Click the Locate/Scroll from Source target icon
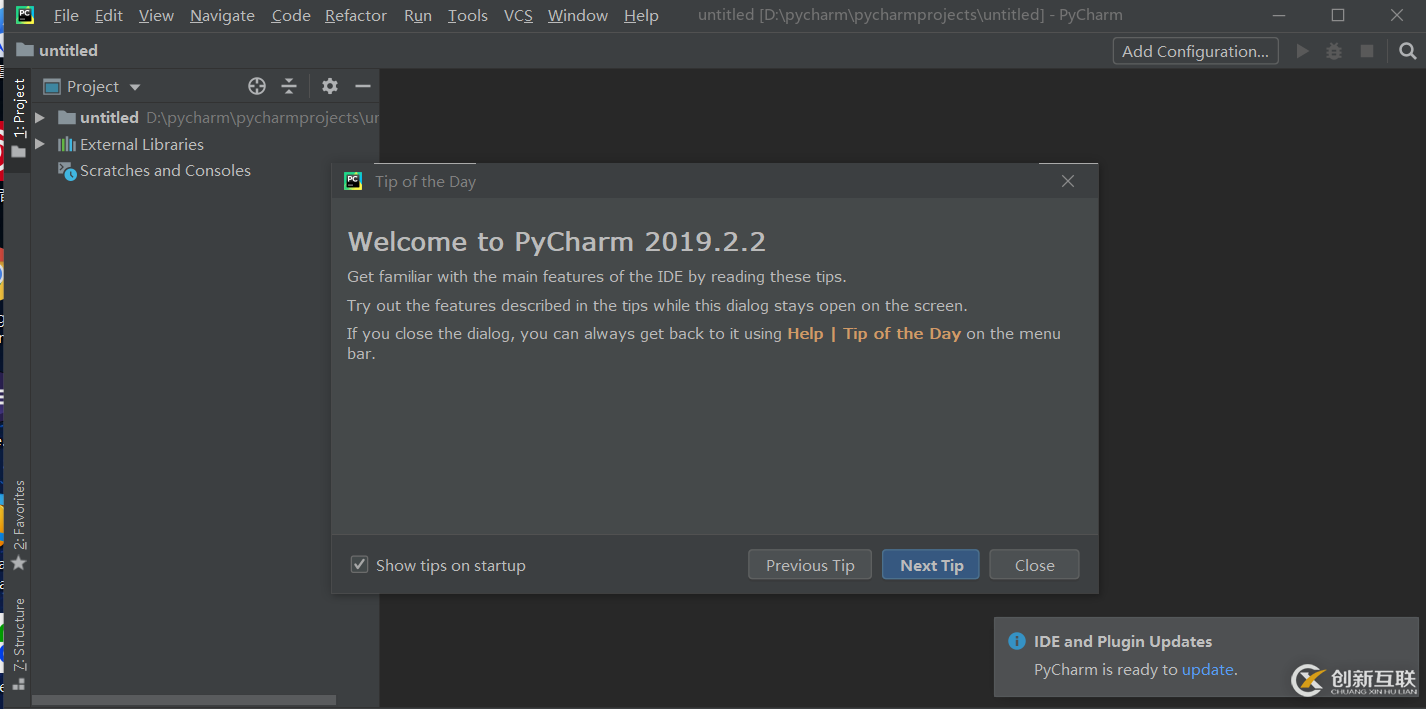 pos(257,86)
